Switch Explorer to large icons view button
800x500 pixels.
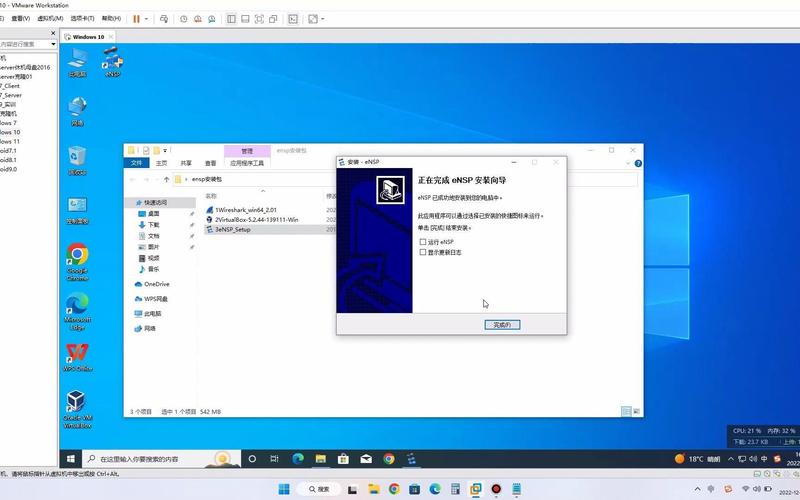pos(636,411)
